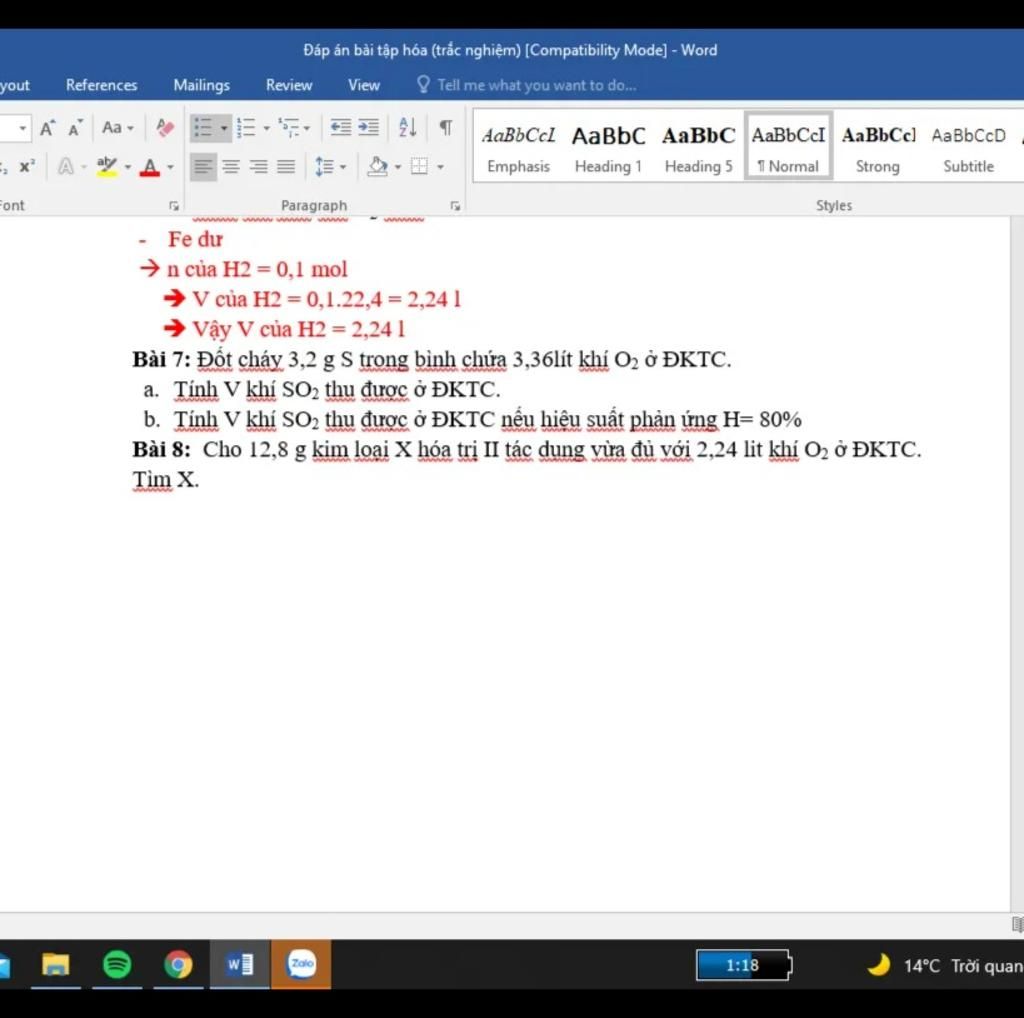Center align the text
1024x1018 pixels.
(x=231, y=167)
